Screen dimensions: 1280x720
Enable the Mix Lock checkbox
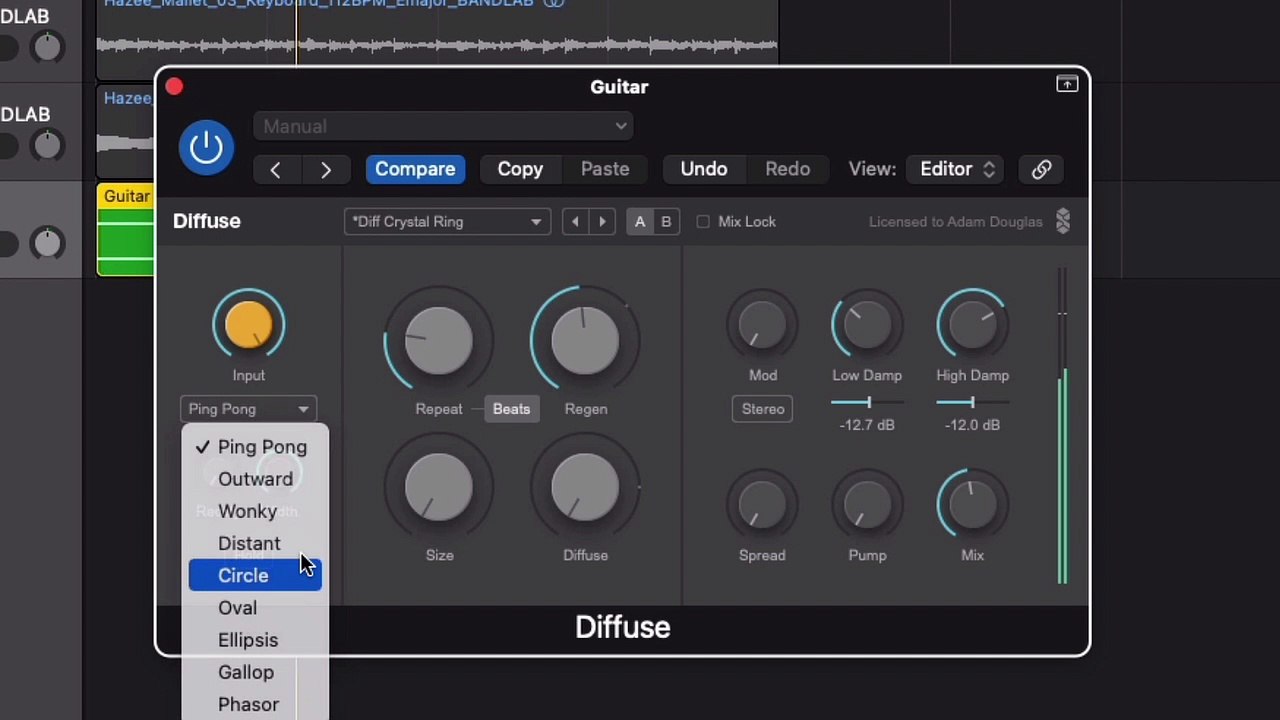click(x=703, y=222)
